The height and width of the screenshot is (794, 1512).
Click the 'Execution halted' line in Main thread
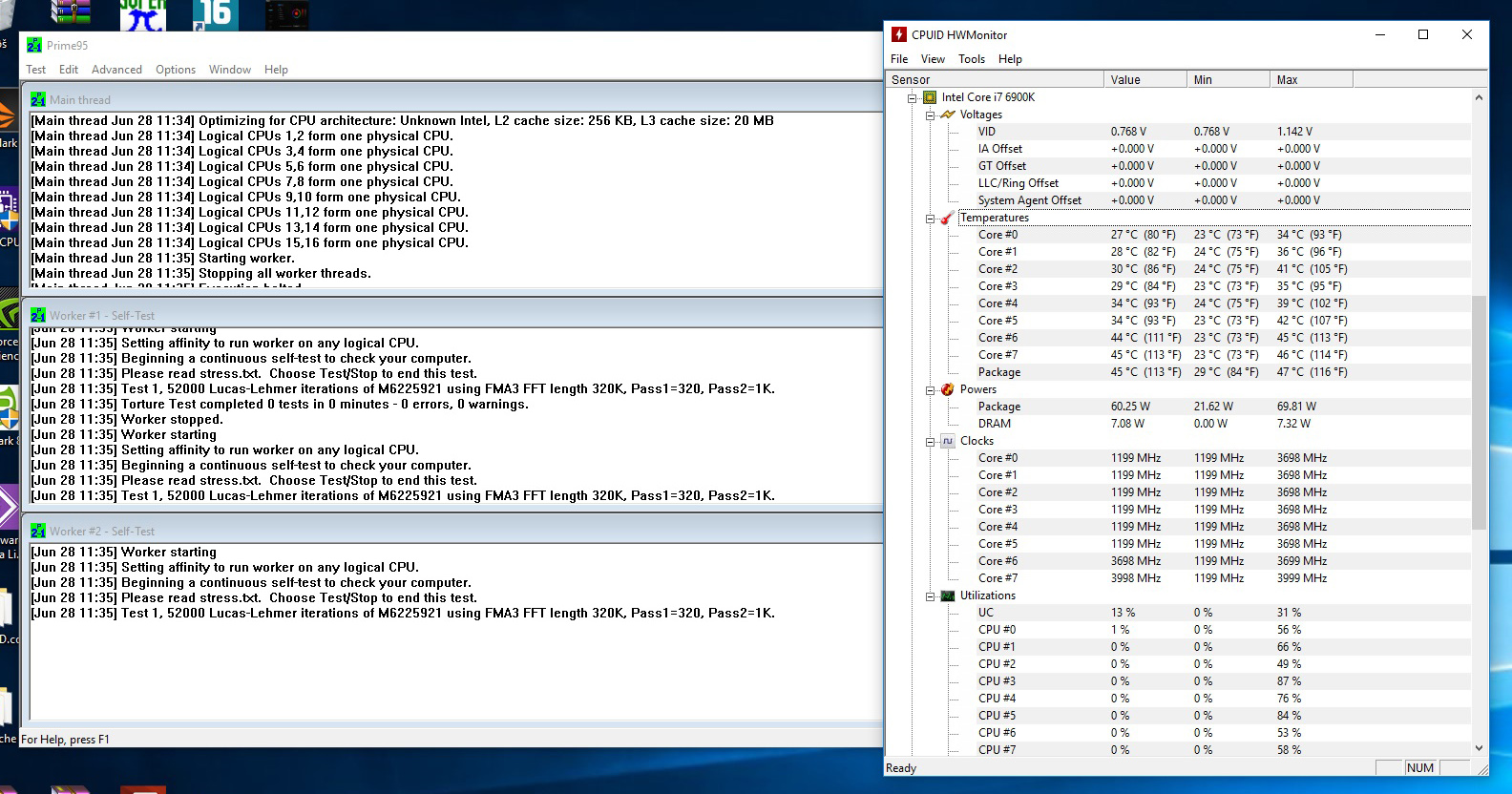tap(166, 286)
